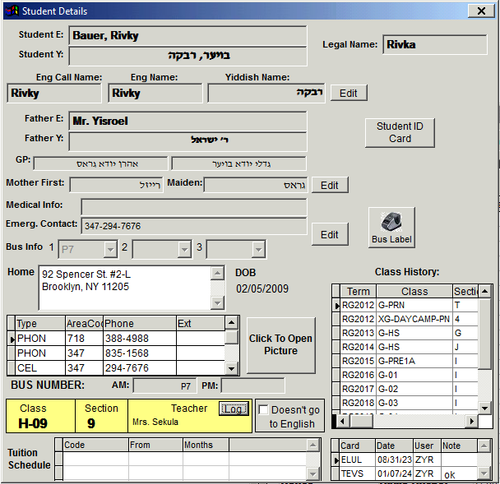Click the phone table scroll down arrow

231,369
